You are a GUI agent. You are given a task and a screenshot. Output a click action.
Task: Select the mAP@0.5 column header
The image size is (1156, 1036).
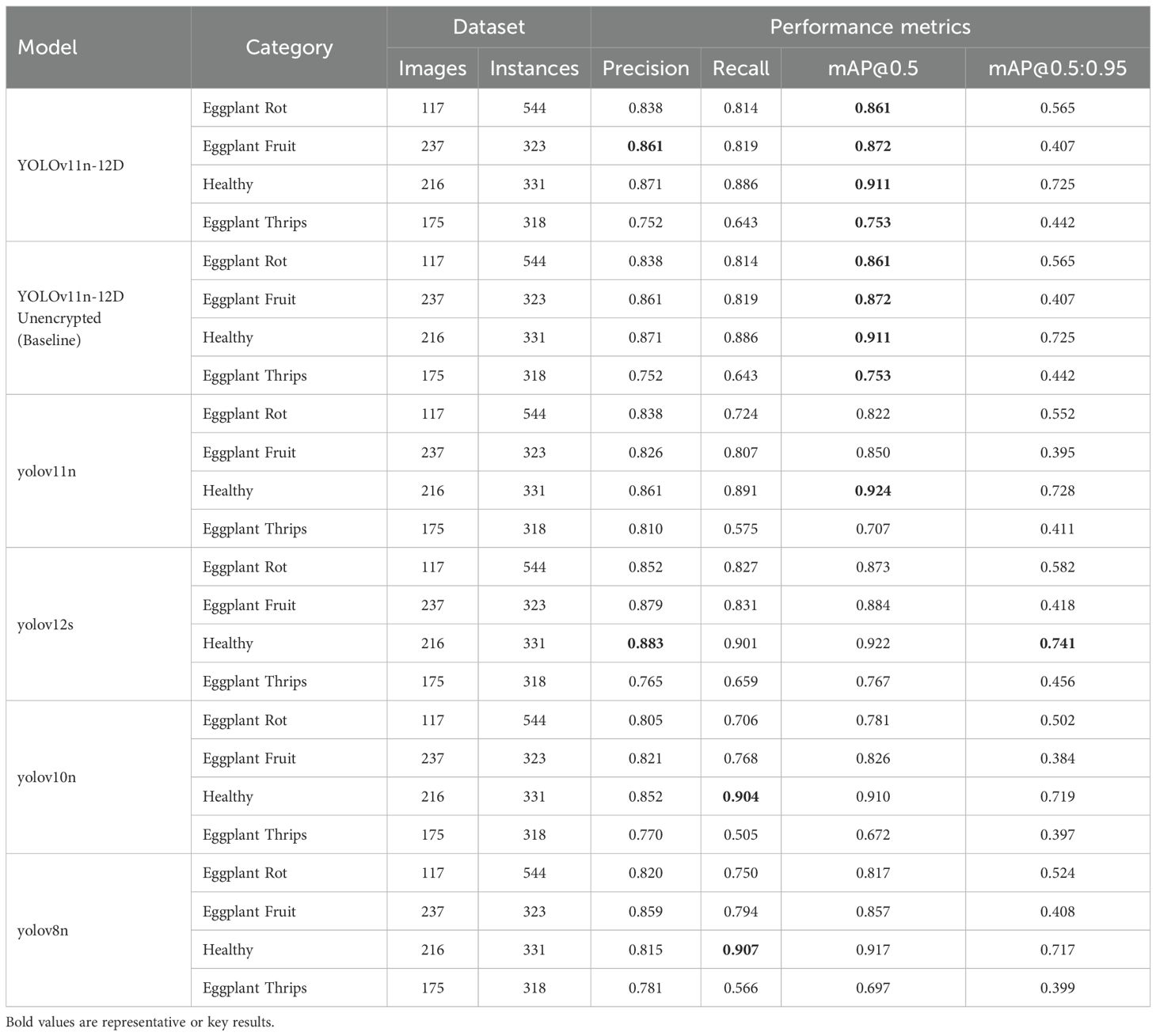click(x=873, y=68)
